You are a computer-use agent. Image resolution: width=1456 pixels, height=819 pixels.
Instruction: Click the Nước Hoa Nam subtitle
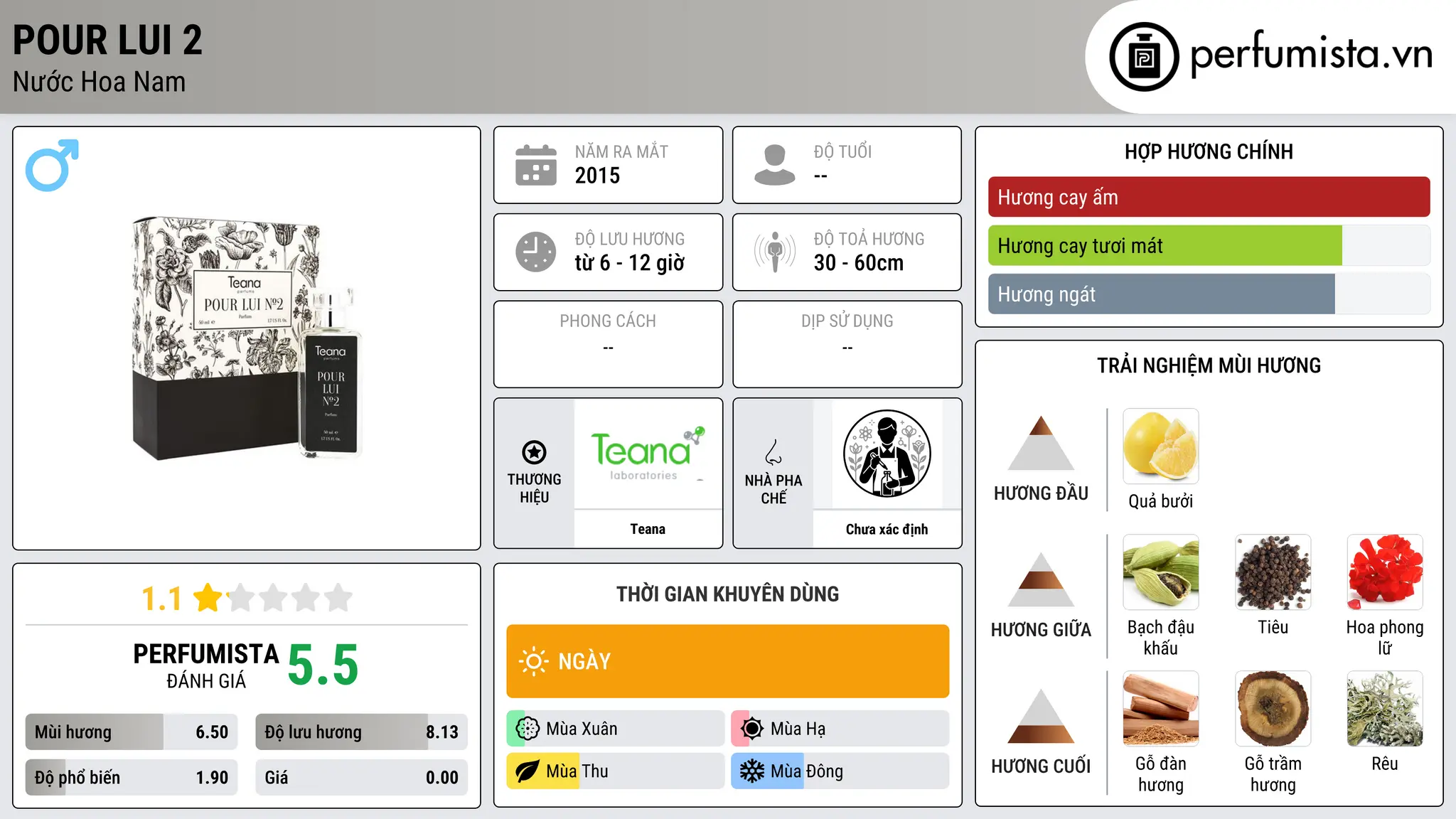[99, 82]
